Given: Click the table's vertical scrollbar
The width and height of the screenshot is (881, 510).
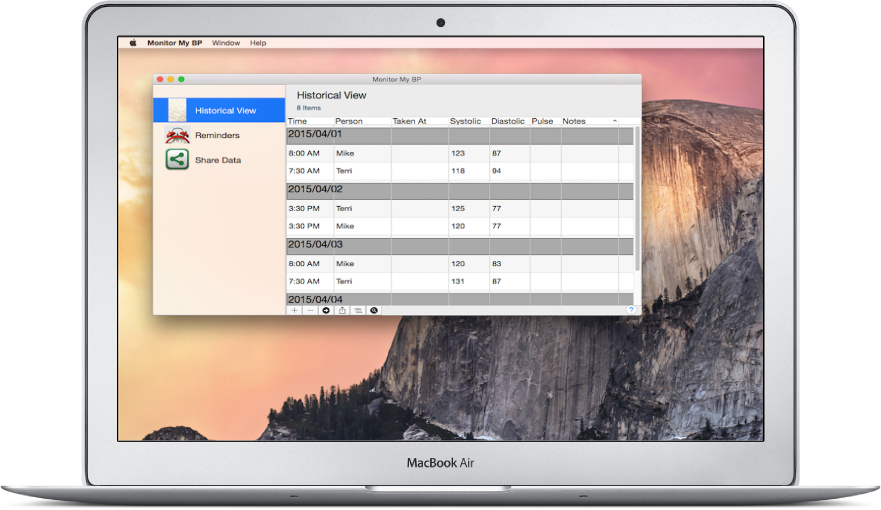Looking at the screenshot, I should [637, 199].
